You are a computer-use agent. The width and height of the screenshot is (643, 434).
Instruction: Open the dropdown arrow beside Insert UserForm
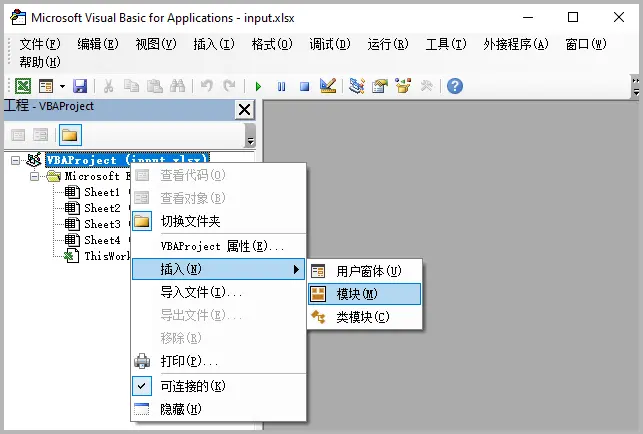(62, 86)
